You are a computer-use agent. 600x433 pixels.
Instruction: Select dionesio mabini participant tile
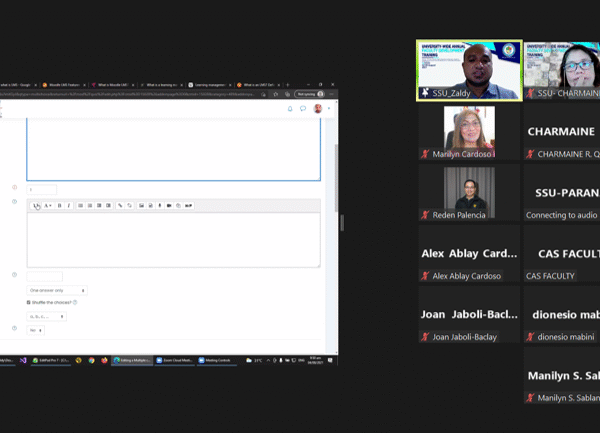(562, 314)
